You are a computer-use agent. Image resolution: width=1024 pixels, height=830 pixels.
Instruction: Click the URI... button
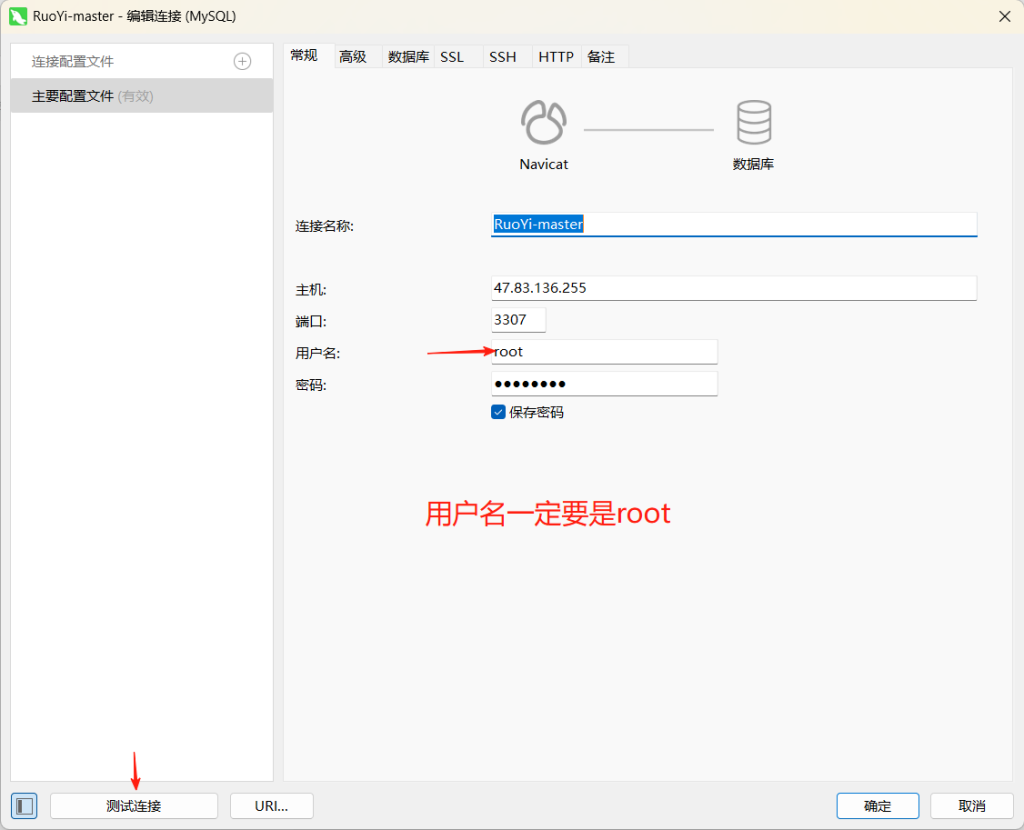click(272, 806)
